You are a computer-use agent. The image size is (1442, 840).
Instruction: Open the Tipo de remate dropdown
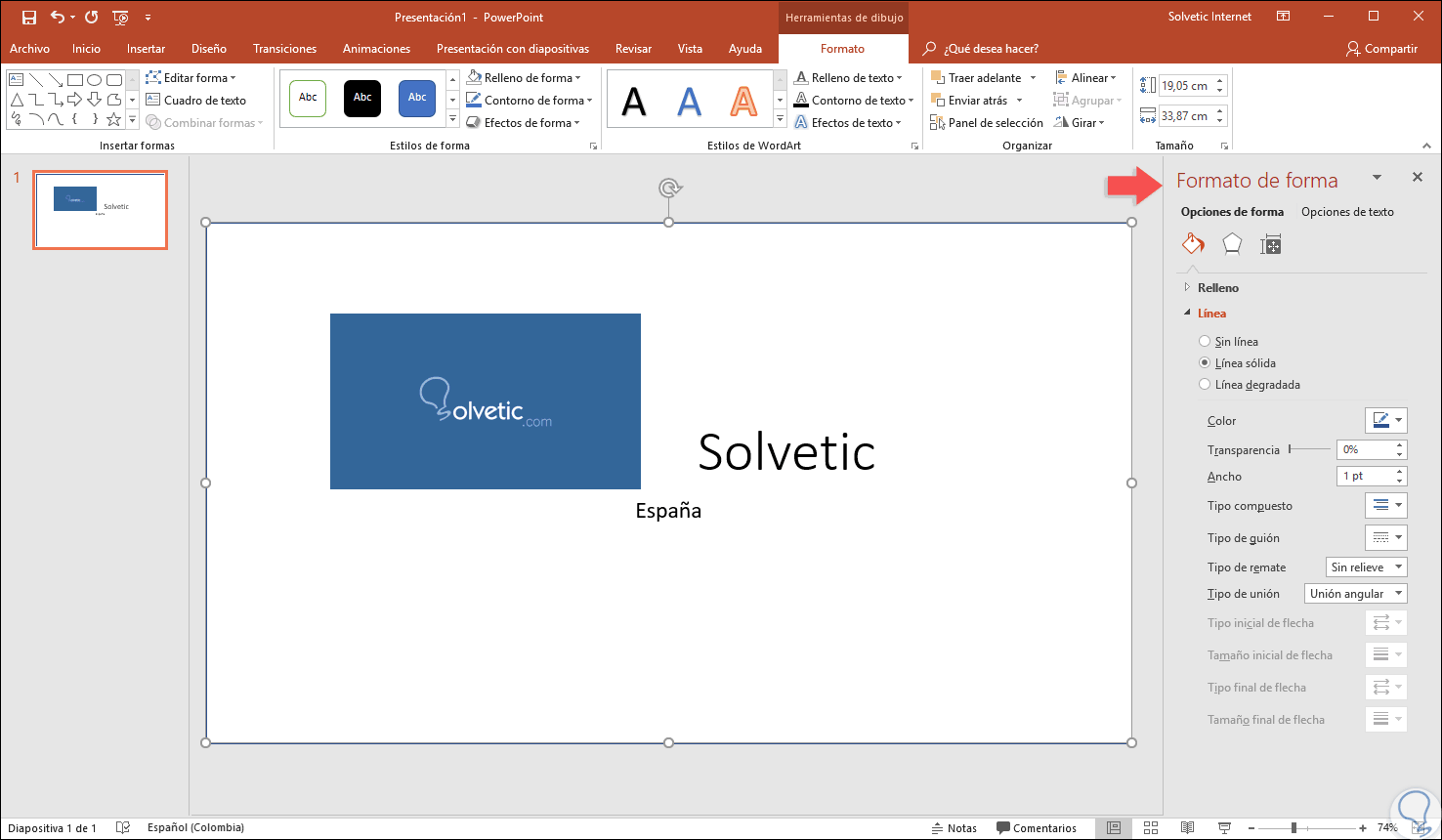click(x=1366, y=567)
